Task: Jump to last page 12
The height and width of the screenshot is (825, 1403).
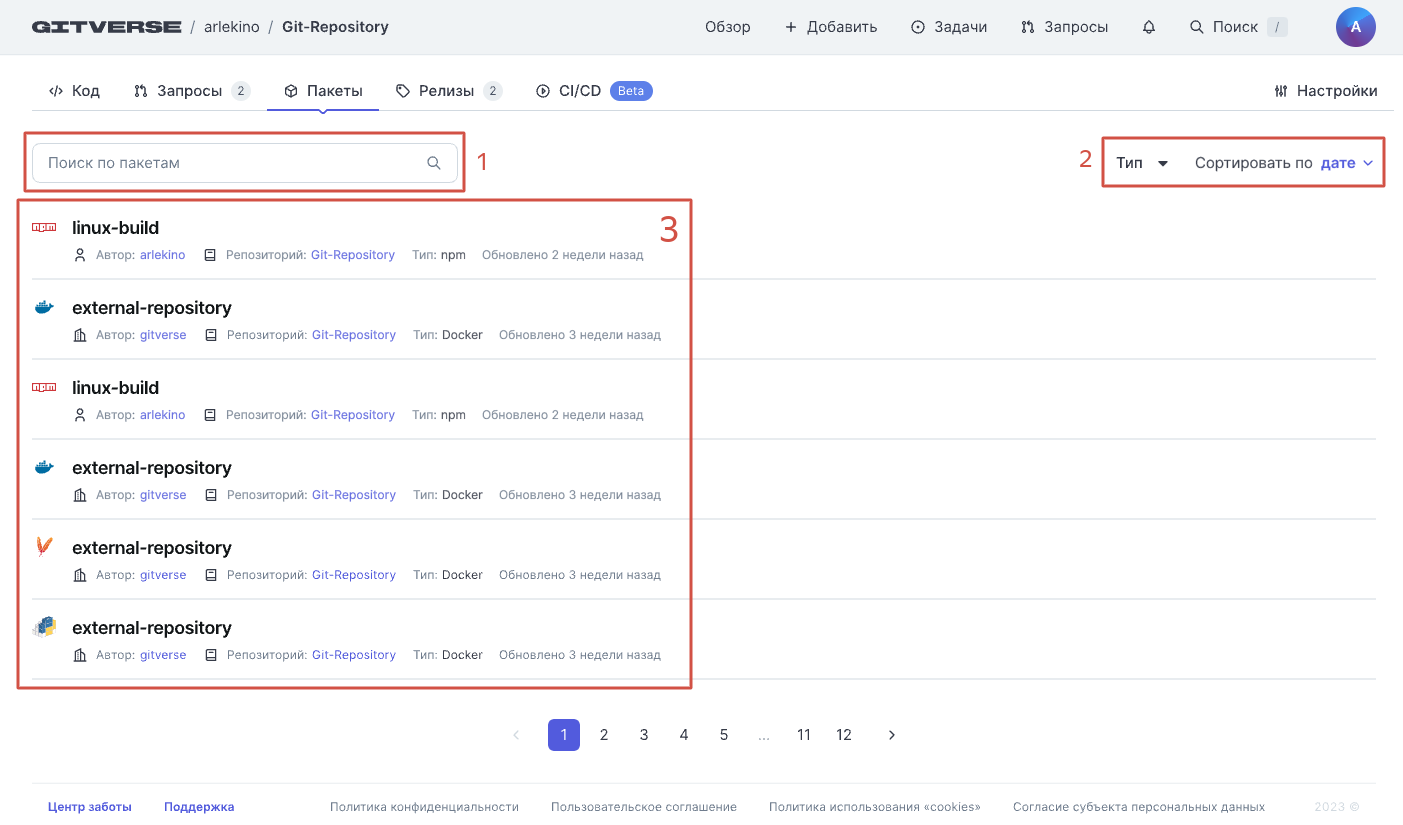Action: coord(844,735)
